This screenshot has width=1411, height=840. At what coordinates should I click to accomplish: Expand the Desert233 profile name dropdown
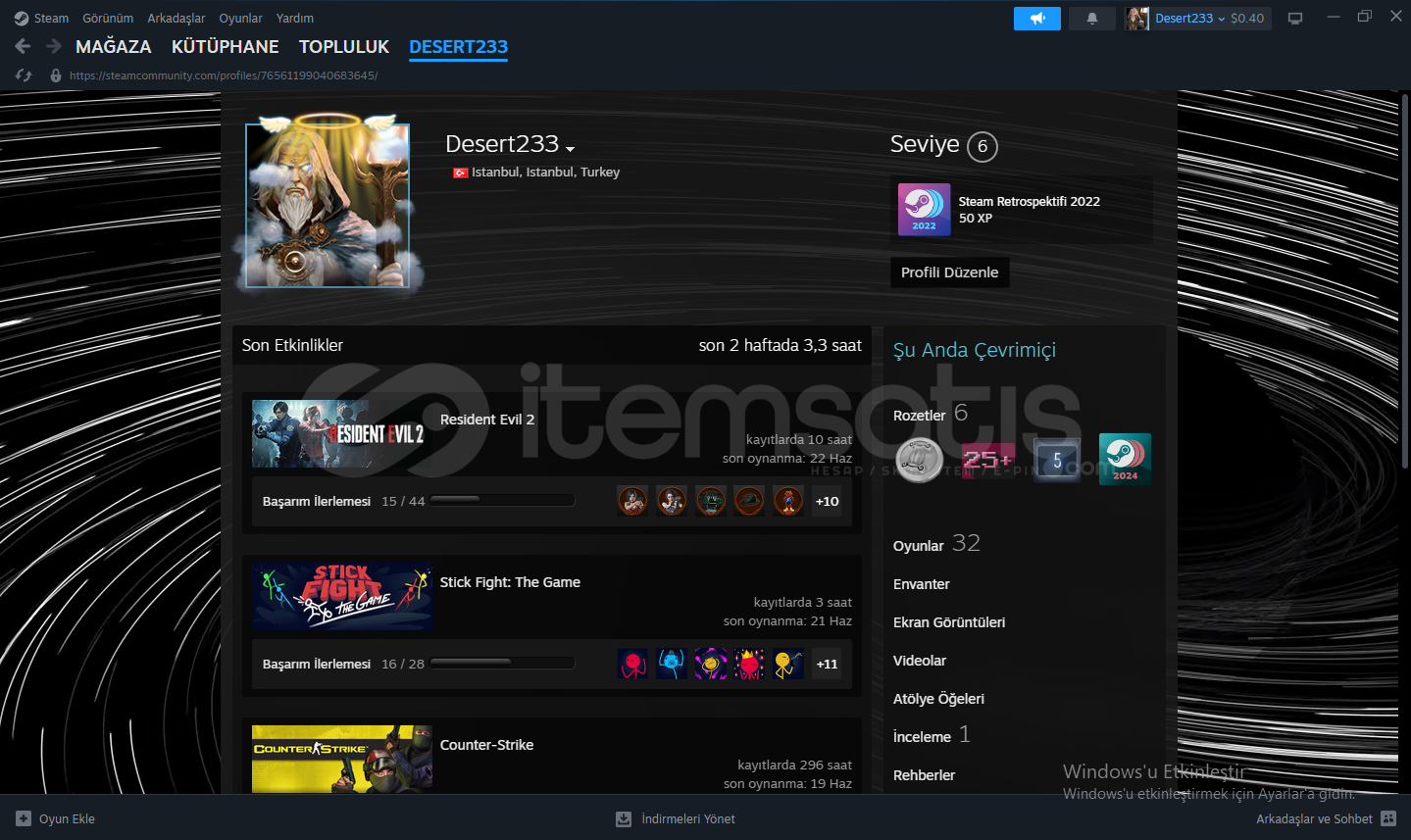point(570,149)
